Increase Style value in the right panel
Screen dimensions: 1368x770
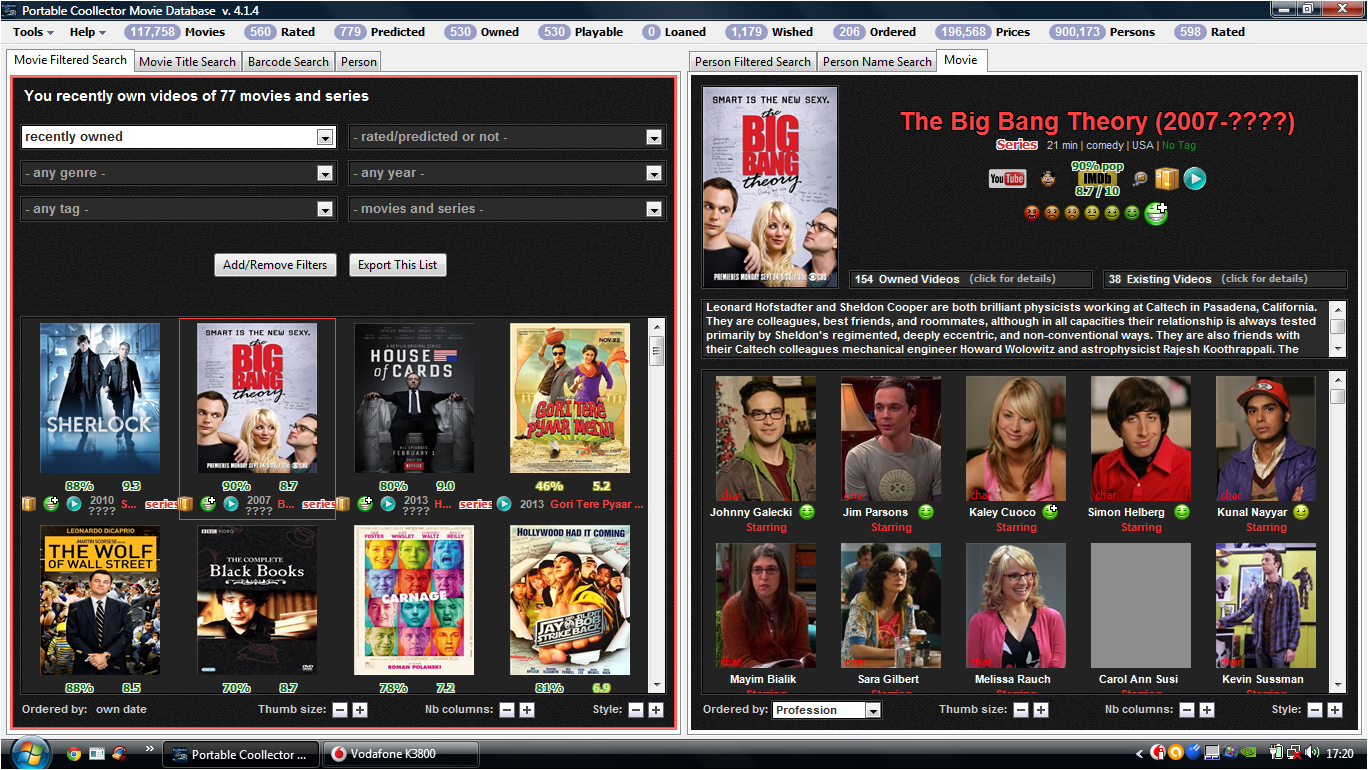(1336, 709)
